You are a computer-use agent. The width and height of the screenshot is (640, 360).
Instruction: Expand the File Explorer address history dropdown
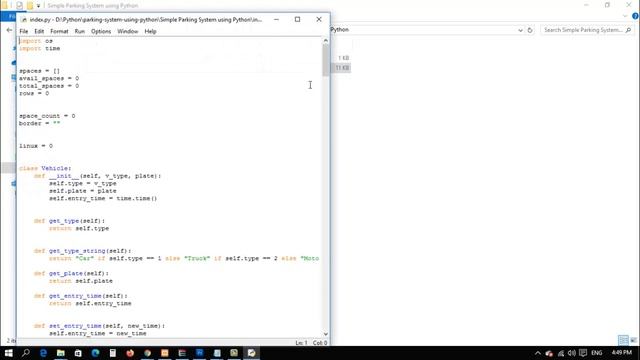tap(520, 30)
